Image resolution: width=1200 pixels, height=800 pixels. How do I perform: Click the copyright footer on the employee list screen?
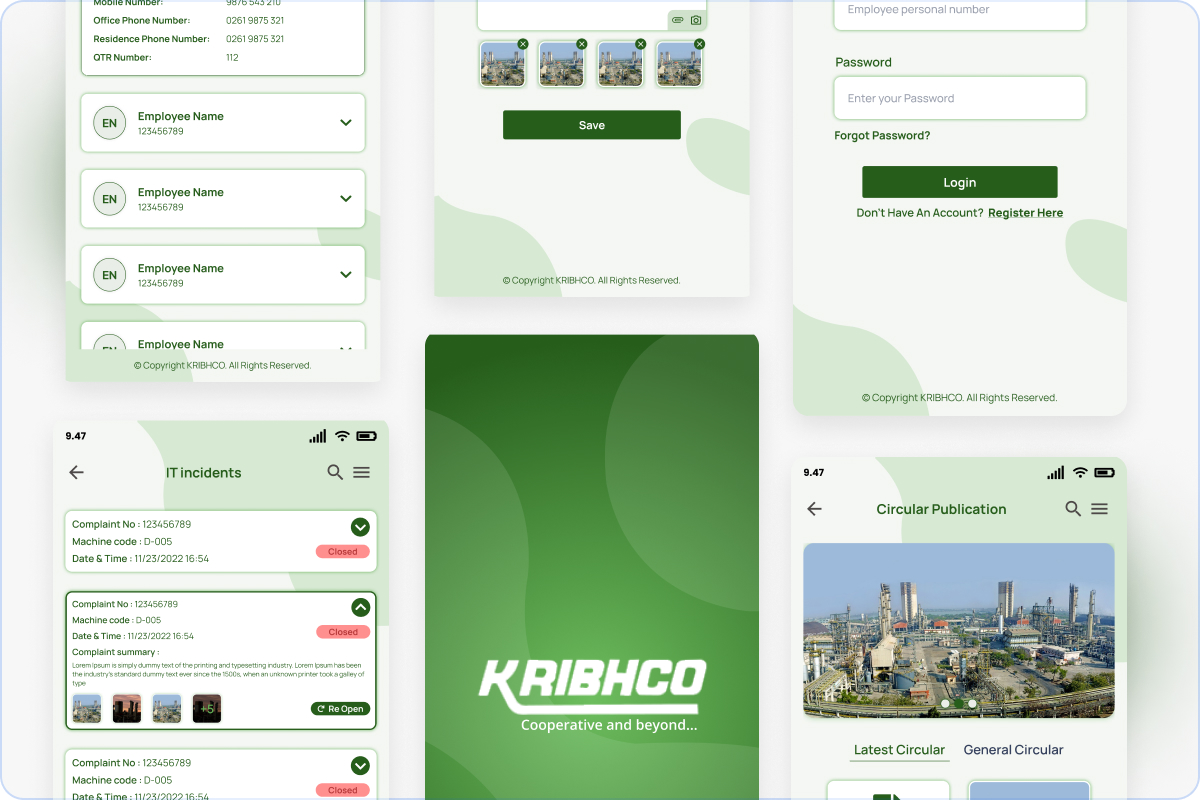(223, 366)
